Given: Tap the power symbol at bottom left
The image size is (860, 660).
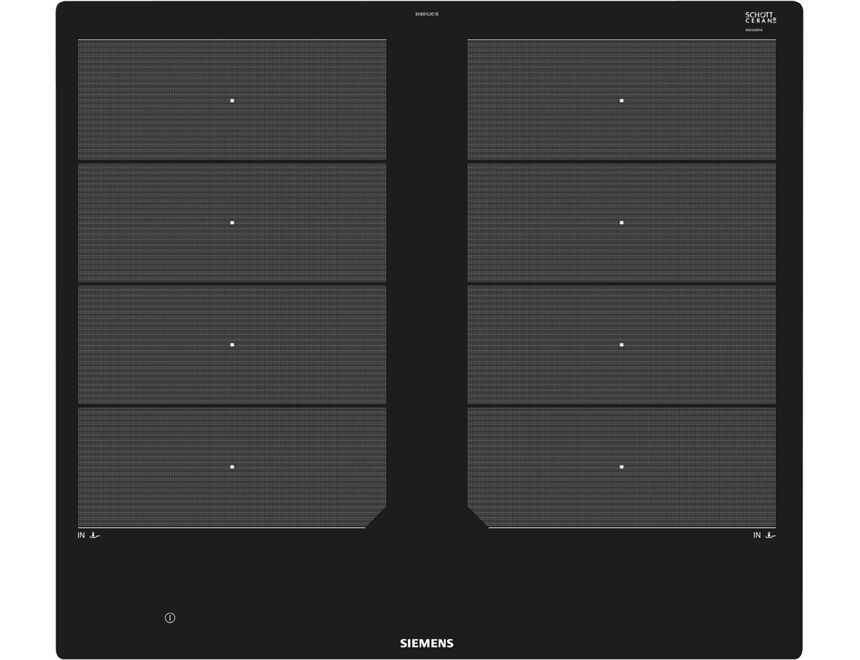Looking at the screenshot, I should (x=170, y=618).
